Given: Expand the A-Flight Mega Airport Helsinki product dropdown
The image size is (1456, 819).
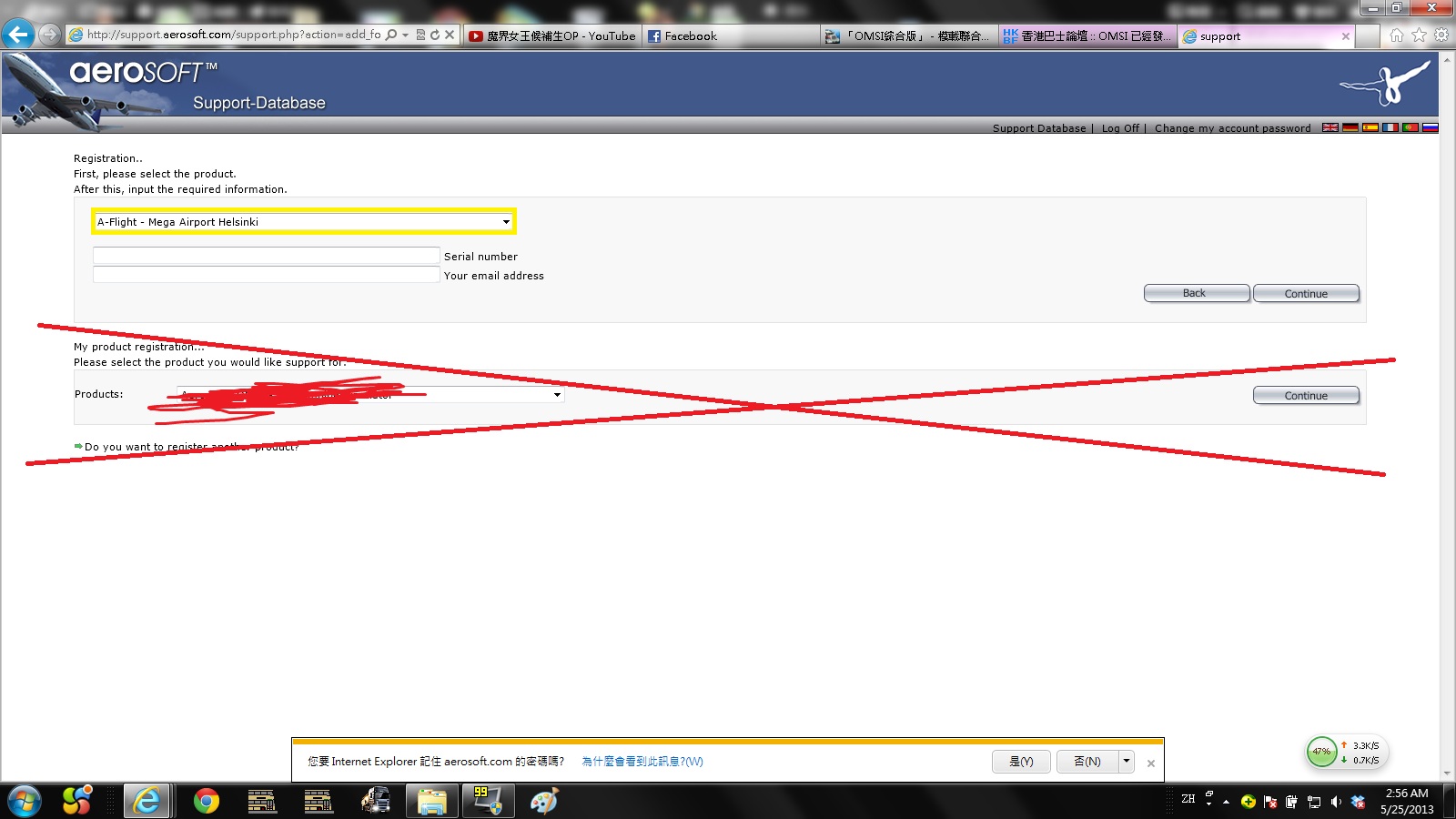Looking at the screenshot, I should point(304,221).
